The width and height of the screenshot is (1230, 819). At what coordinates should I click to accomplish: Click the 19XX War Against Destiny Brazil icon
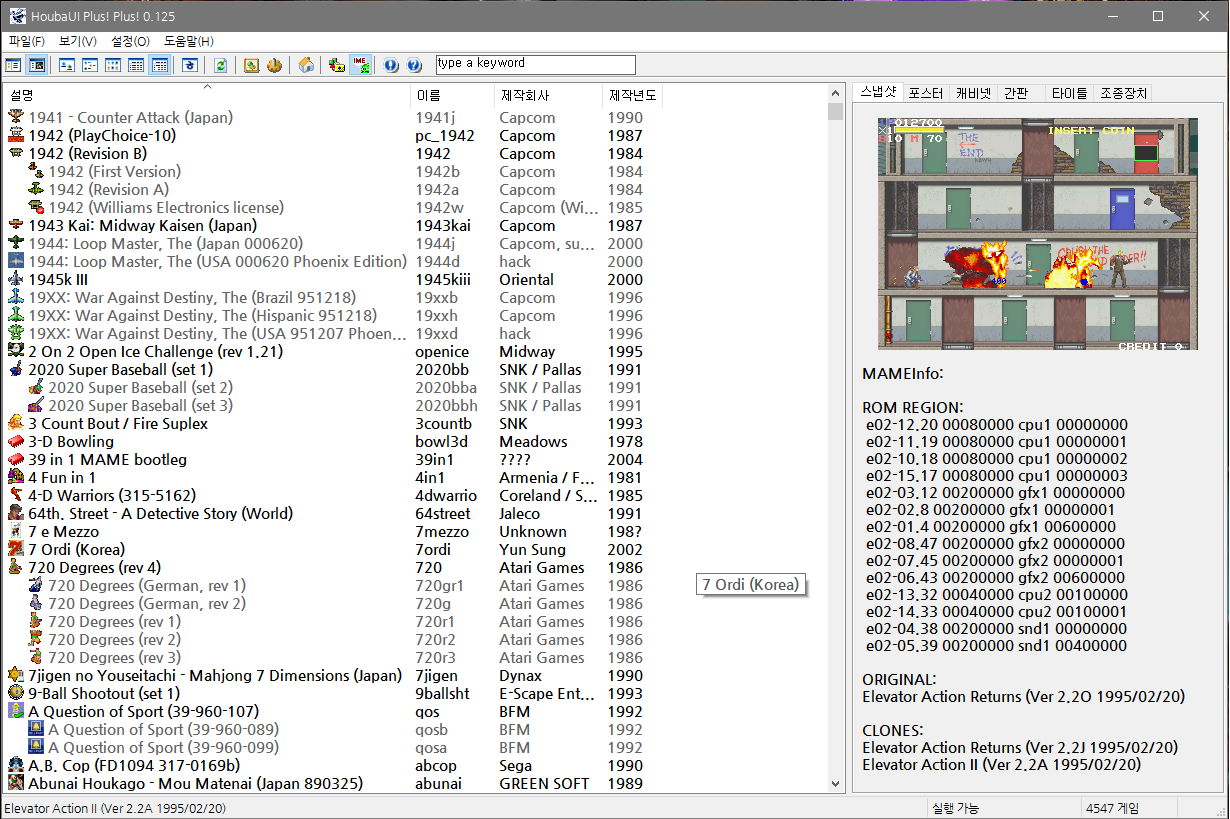point(16,298)
